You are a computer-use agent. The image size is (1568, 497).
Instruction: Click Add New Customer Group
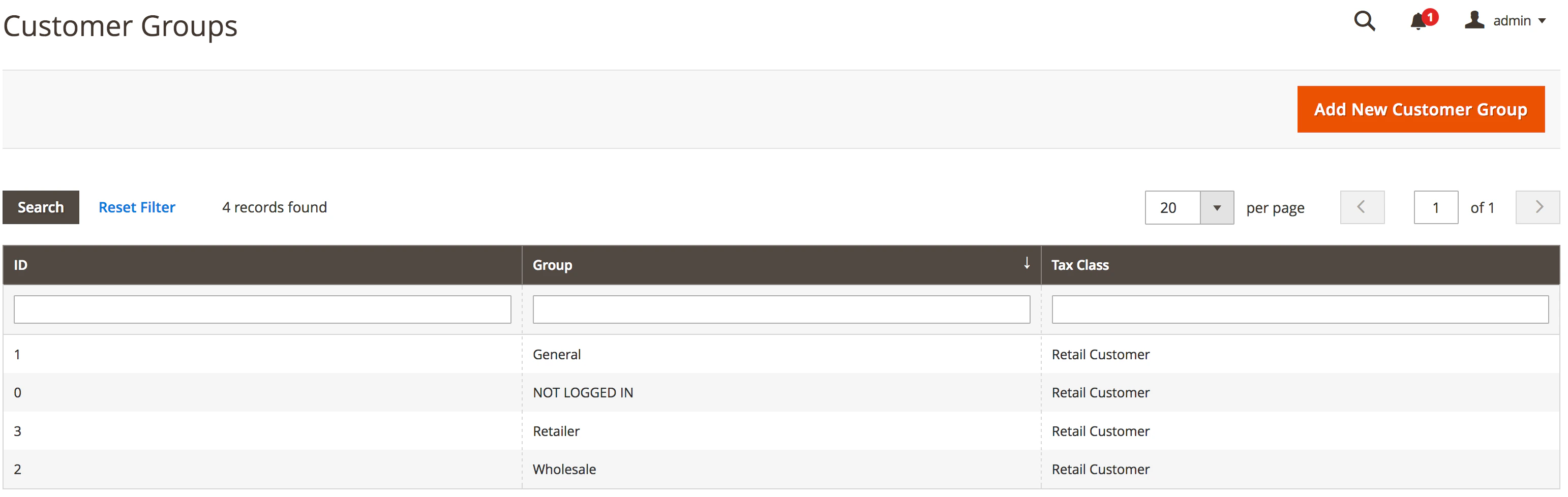pos(1421,109)
